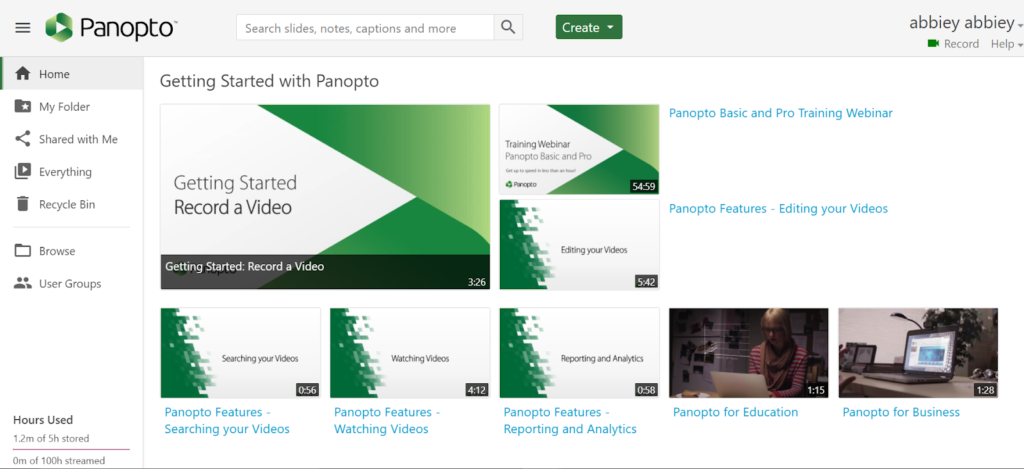Open Panopto Features - Searching your Videos link
Screen dimensions: 1024x469
click(227, 421)
